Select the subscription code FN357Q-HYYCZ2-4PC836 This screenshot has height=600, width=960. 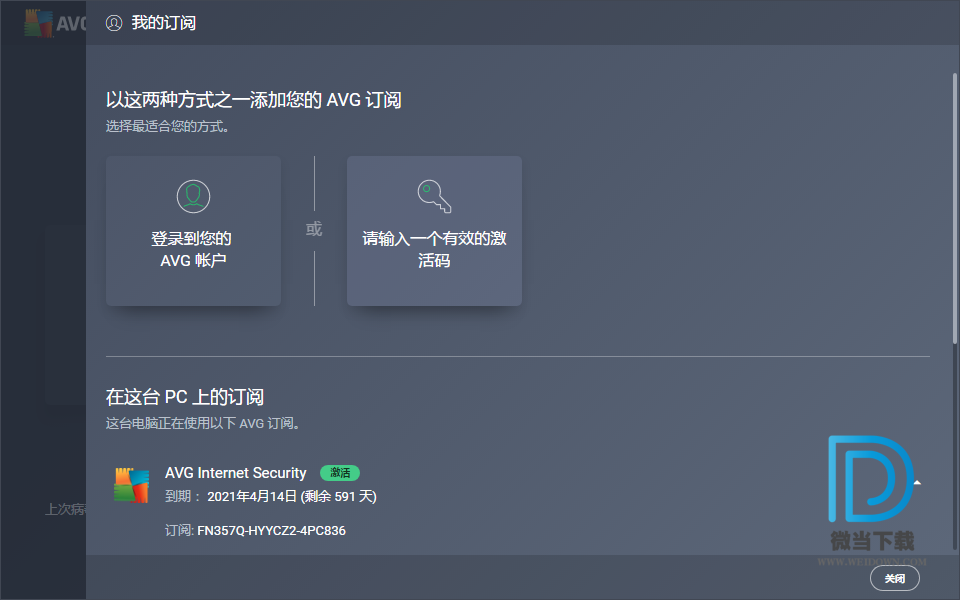tap(271, 531)
